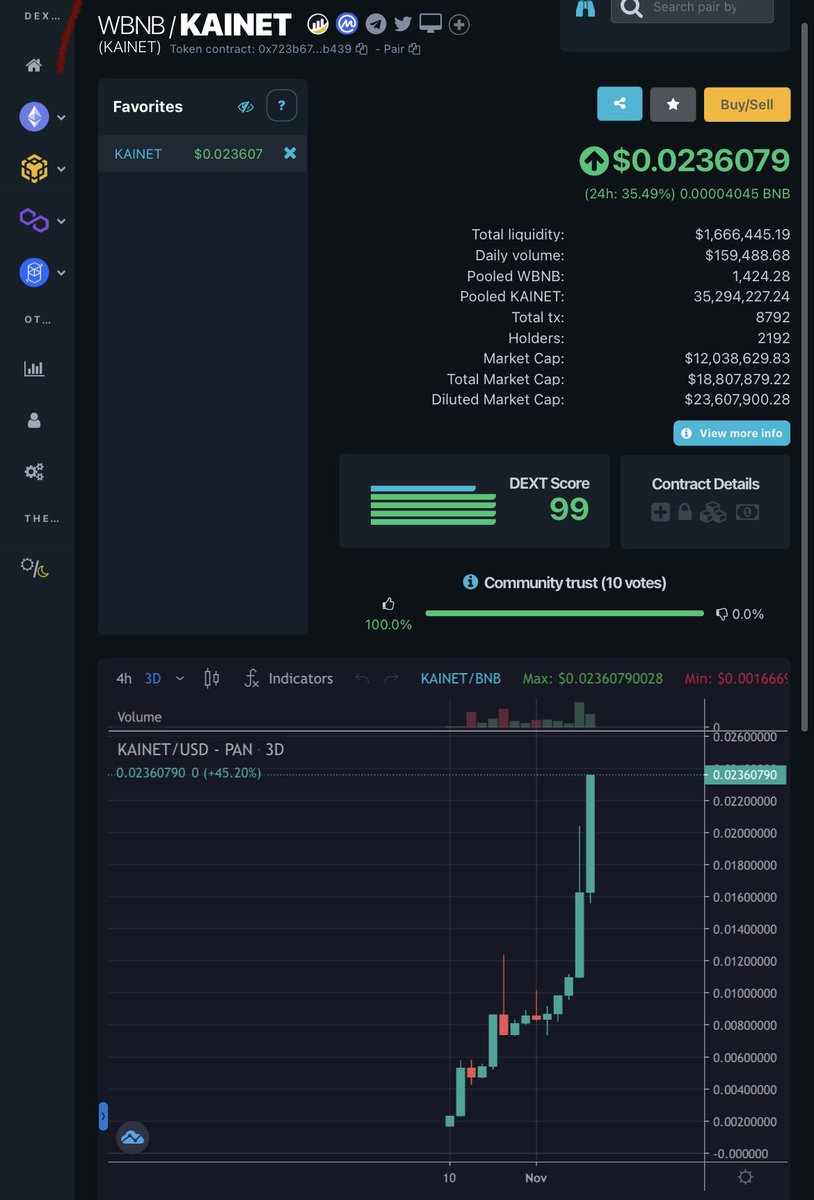This screenshot has height=1200, width=814.
Task: Open the chart Indicators menu
Action: [288, 678]
